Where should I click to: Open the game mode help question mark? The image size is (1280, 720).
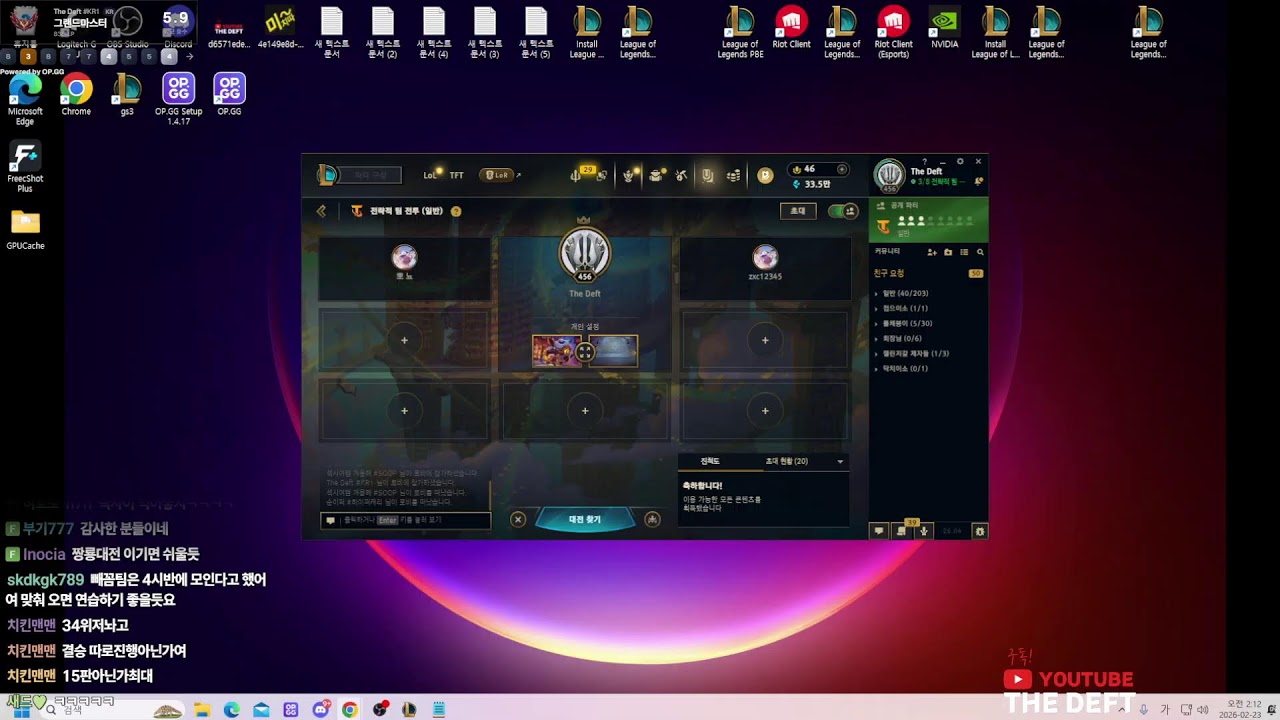[x=456, y=211]
